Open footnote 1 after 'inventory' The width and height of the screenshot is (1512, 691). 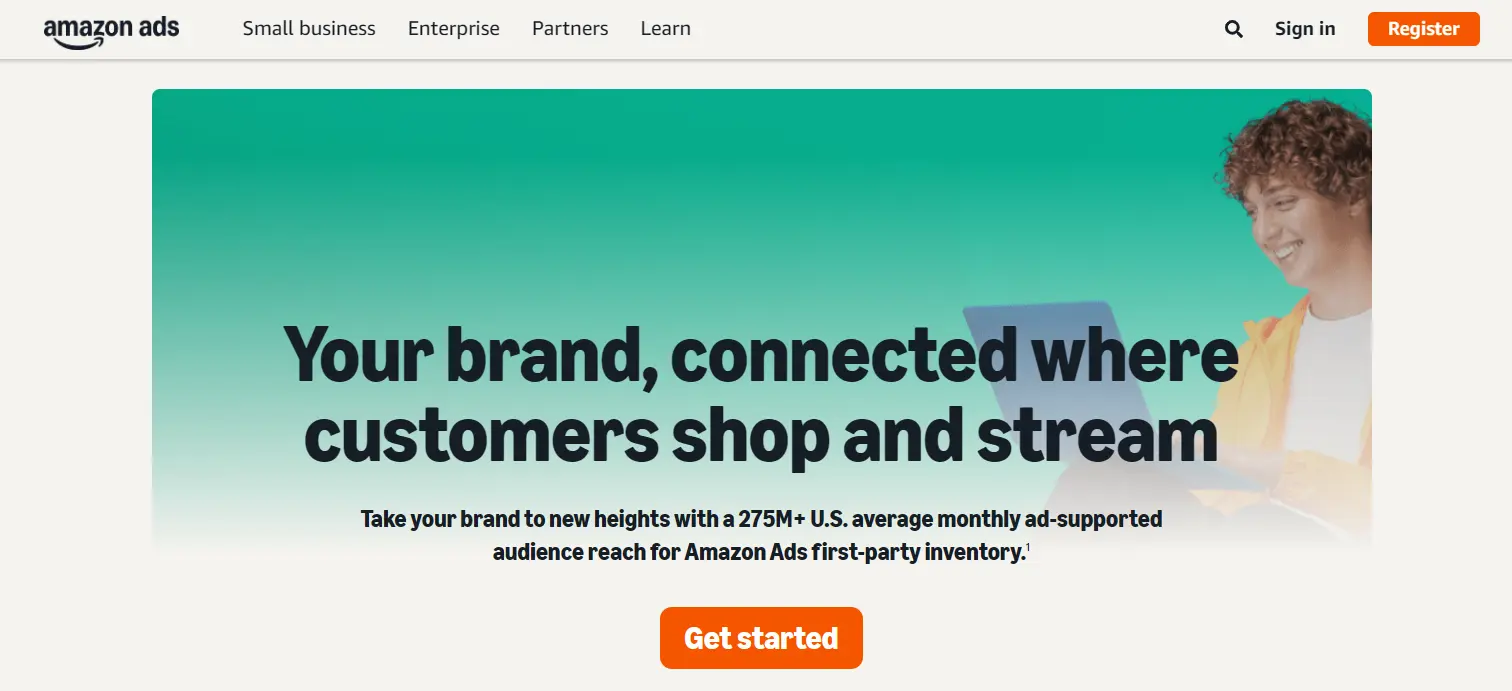tap(1028, 546)
